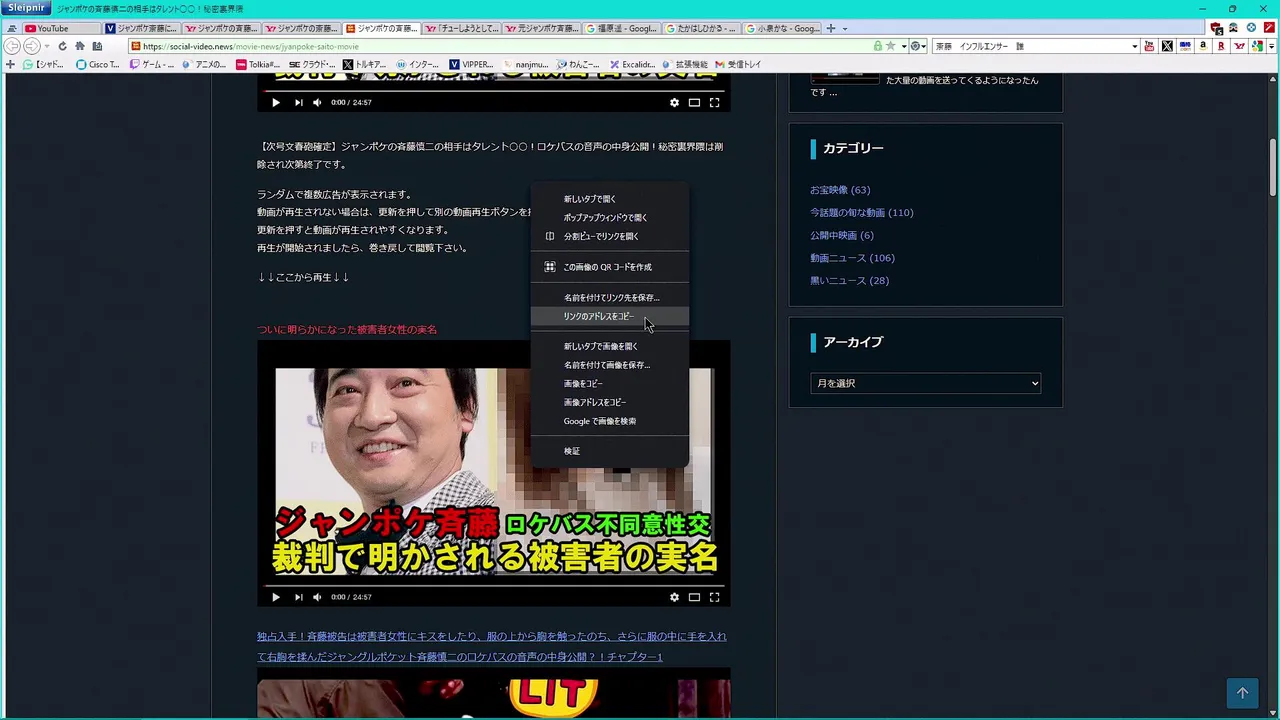Expand the search engine overflow menu
The image size is (1280, 720).
pos(1270,46)
